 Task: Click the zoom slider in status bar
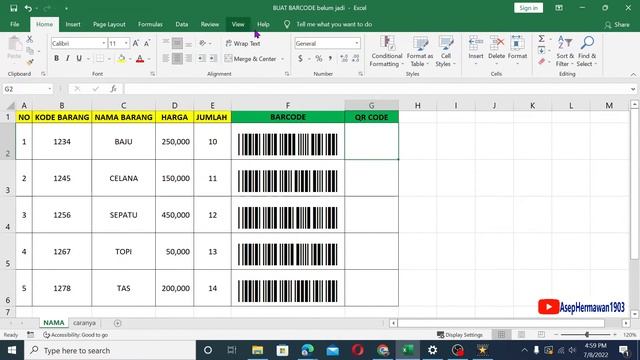[x=587, y=334]
